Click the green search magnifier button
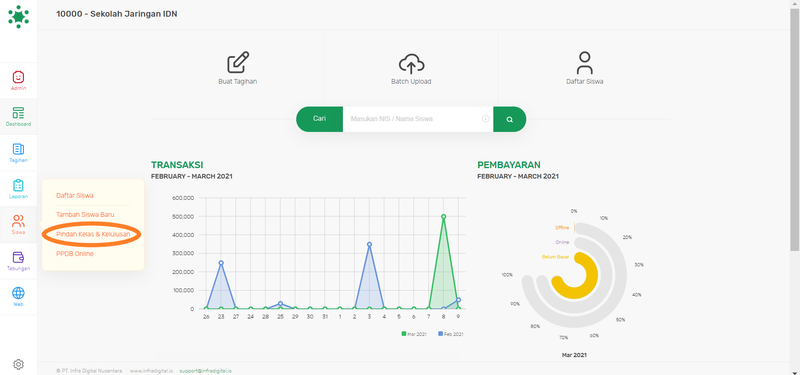This screenshot has height=375, width=800. (x=509, y=119)
